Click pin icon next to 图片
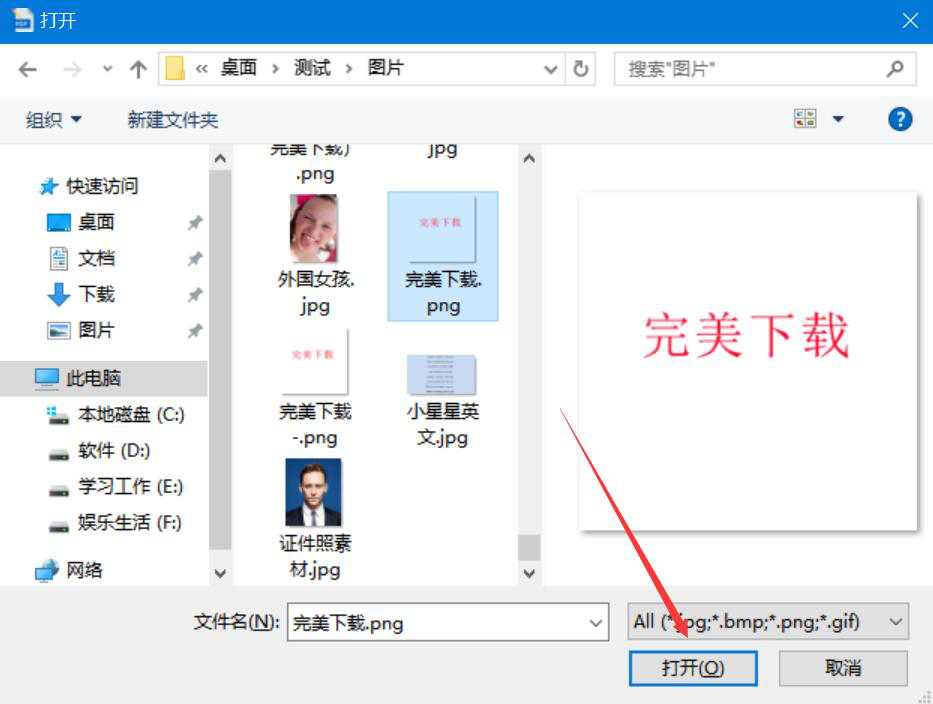The image size is (933, 704). (x=195, y=331)
